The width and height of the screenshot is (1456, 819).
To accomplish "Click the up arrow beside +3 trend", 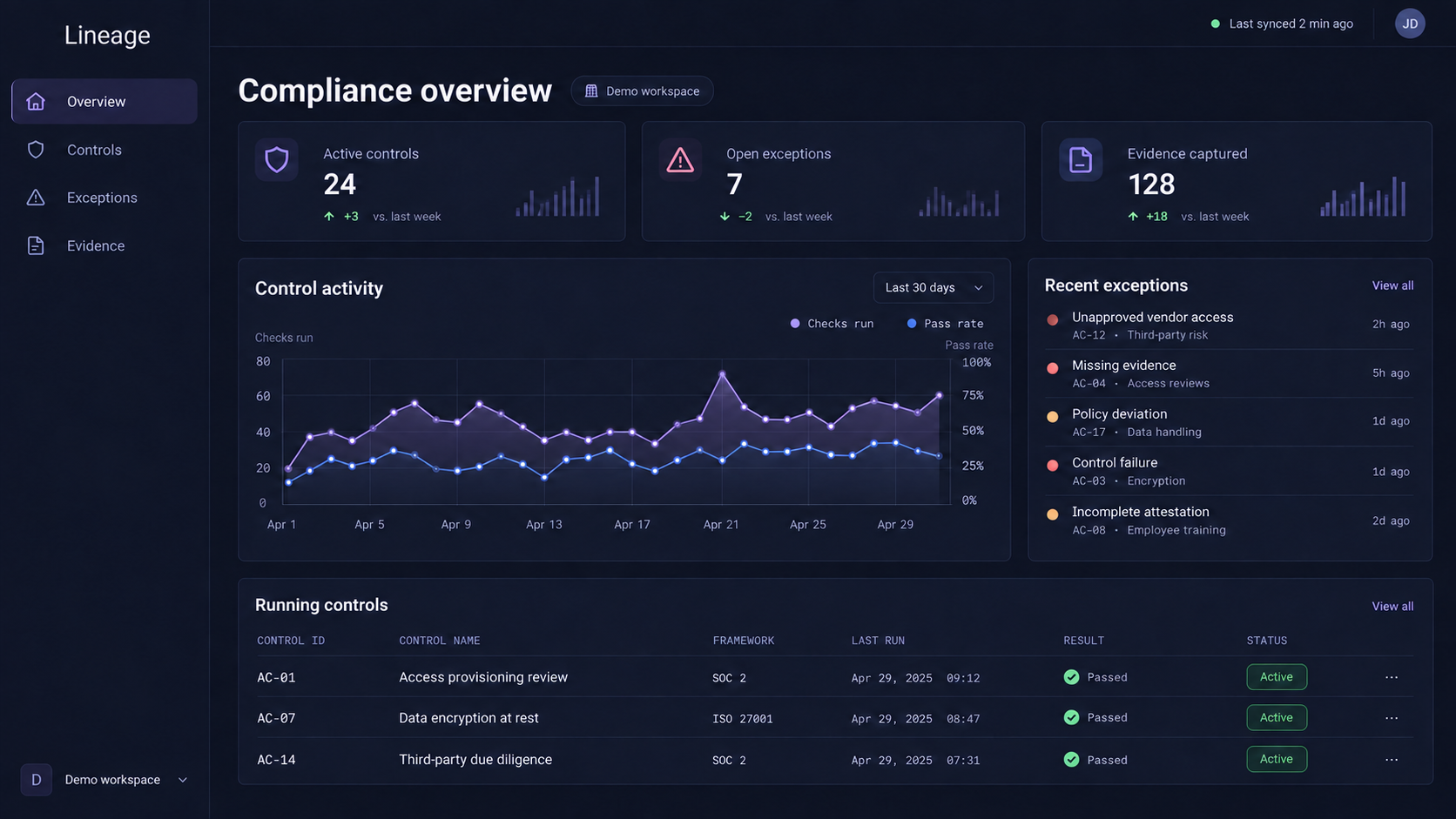I will tap(329, 216).
